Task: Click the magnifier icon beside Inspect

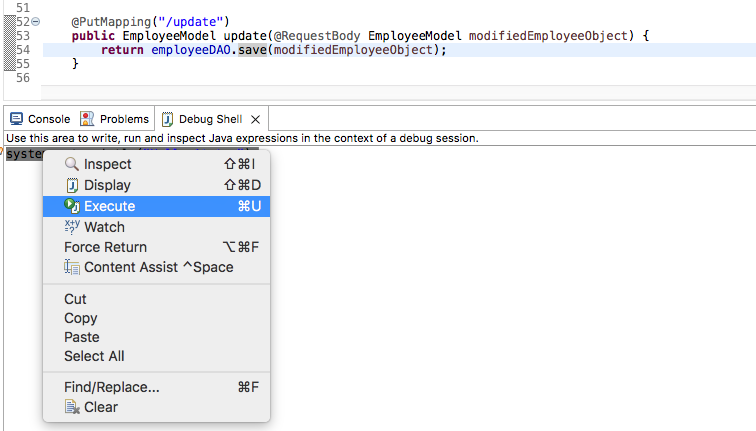Action: pyautogui.click(x=72, y=164)
